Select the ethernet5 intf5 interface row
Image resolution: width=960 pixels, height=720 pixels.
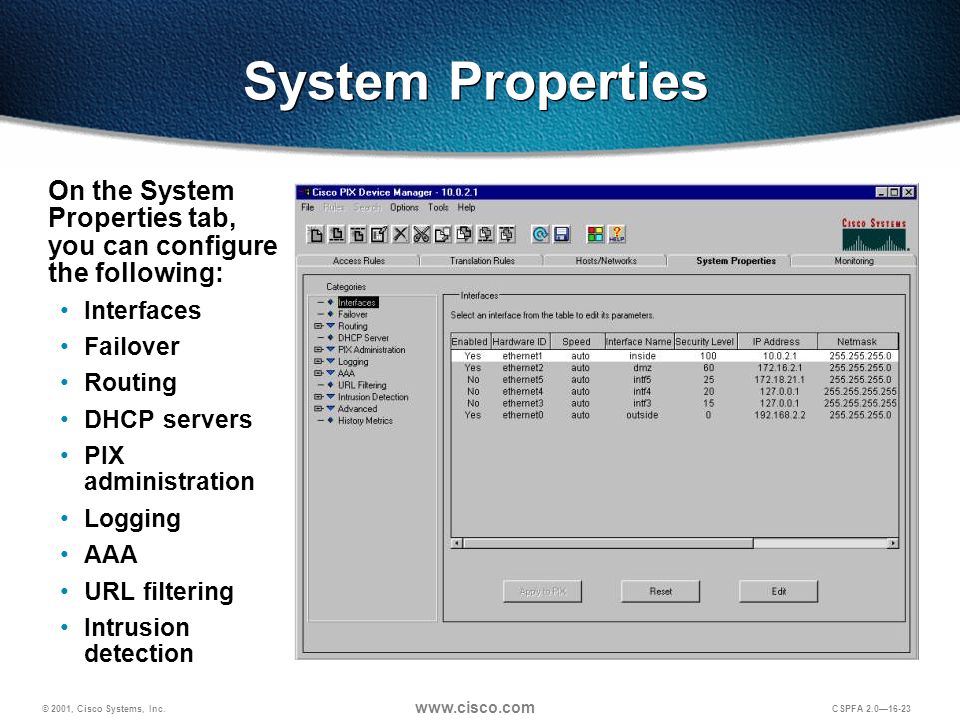coord(674,380)
